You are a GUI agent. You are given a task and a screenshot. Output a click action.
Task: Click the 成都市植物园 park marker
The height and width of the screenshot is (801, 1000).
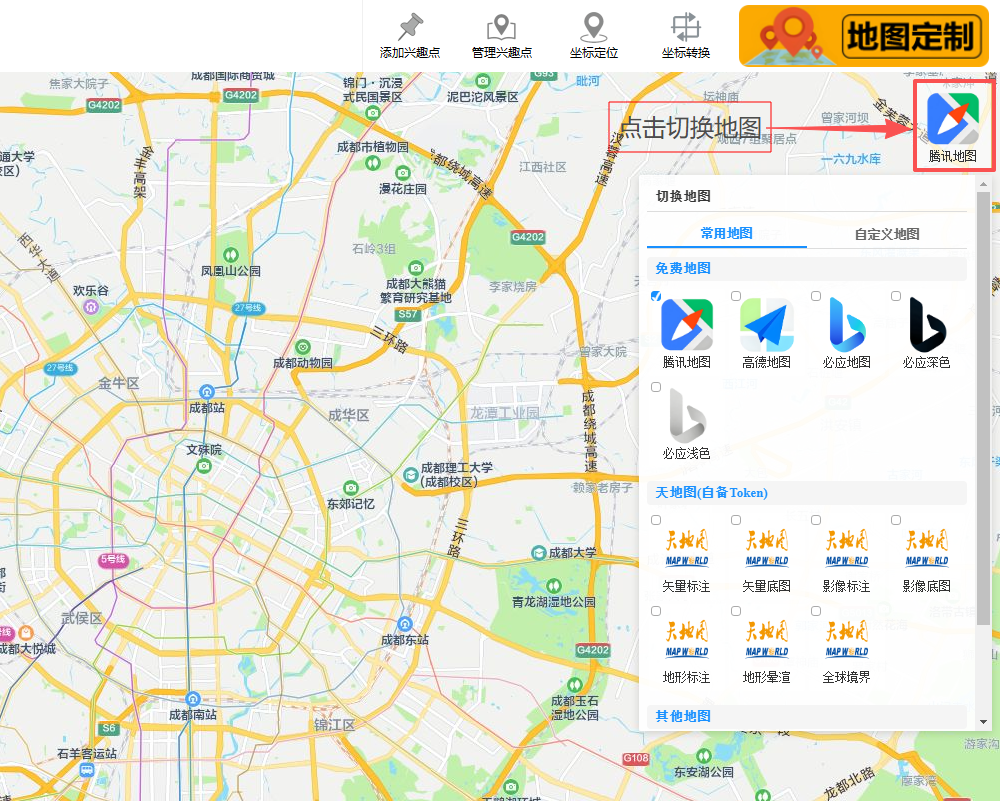(372, 163)
